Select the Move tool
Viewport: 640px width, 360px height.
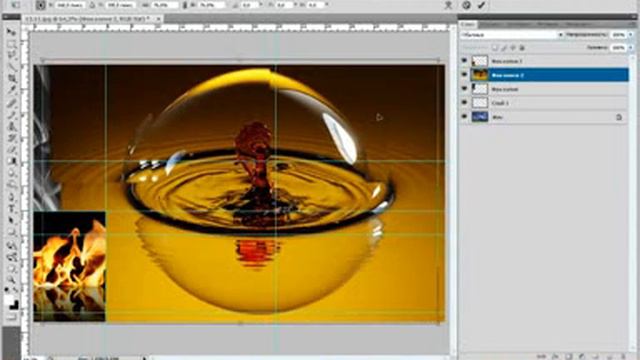[x=11, y=33]
